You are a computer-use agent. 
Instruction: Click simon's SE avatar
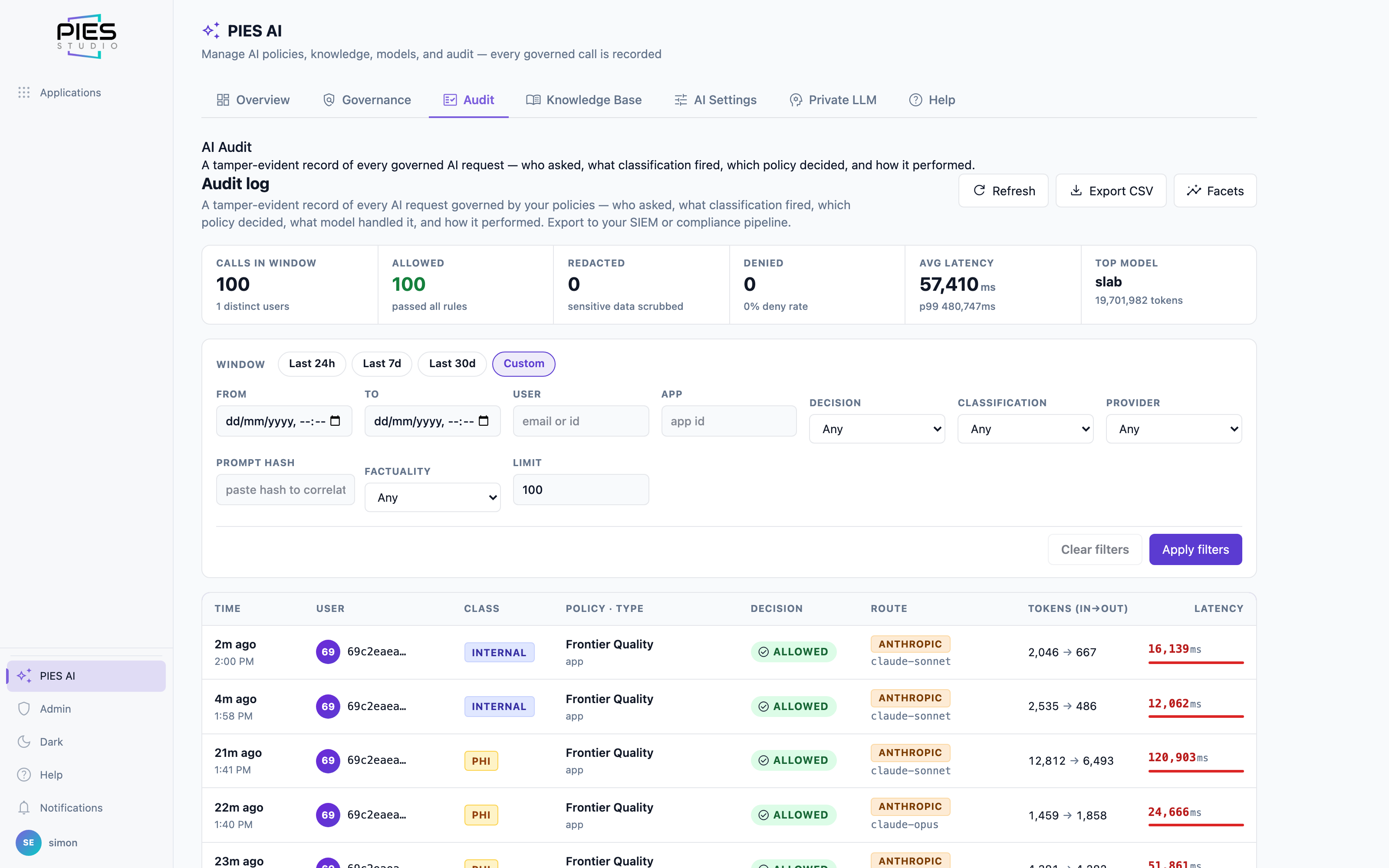pos(28,842)
